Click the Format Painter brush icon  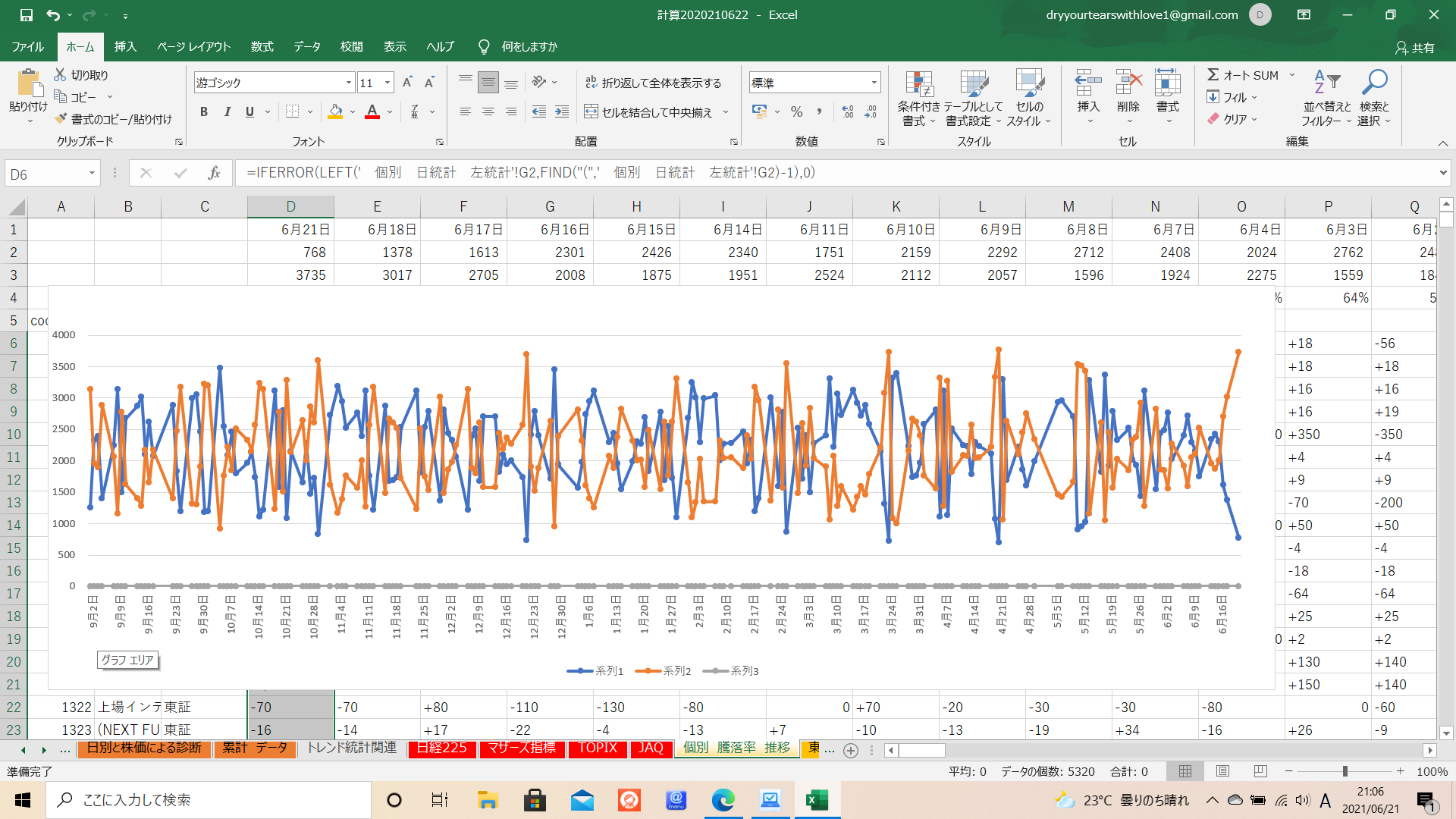[61, 119]
